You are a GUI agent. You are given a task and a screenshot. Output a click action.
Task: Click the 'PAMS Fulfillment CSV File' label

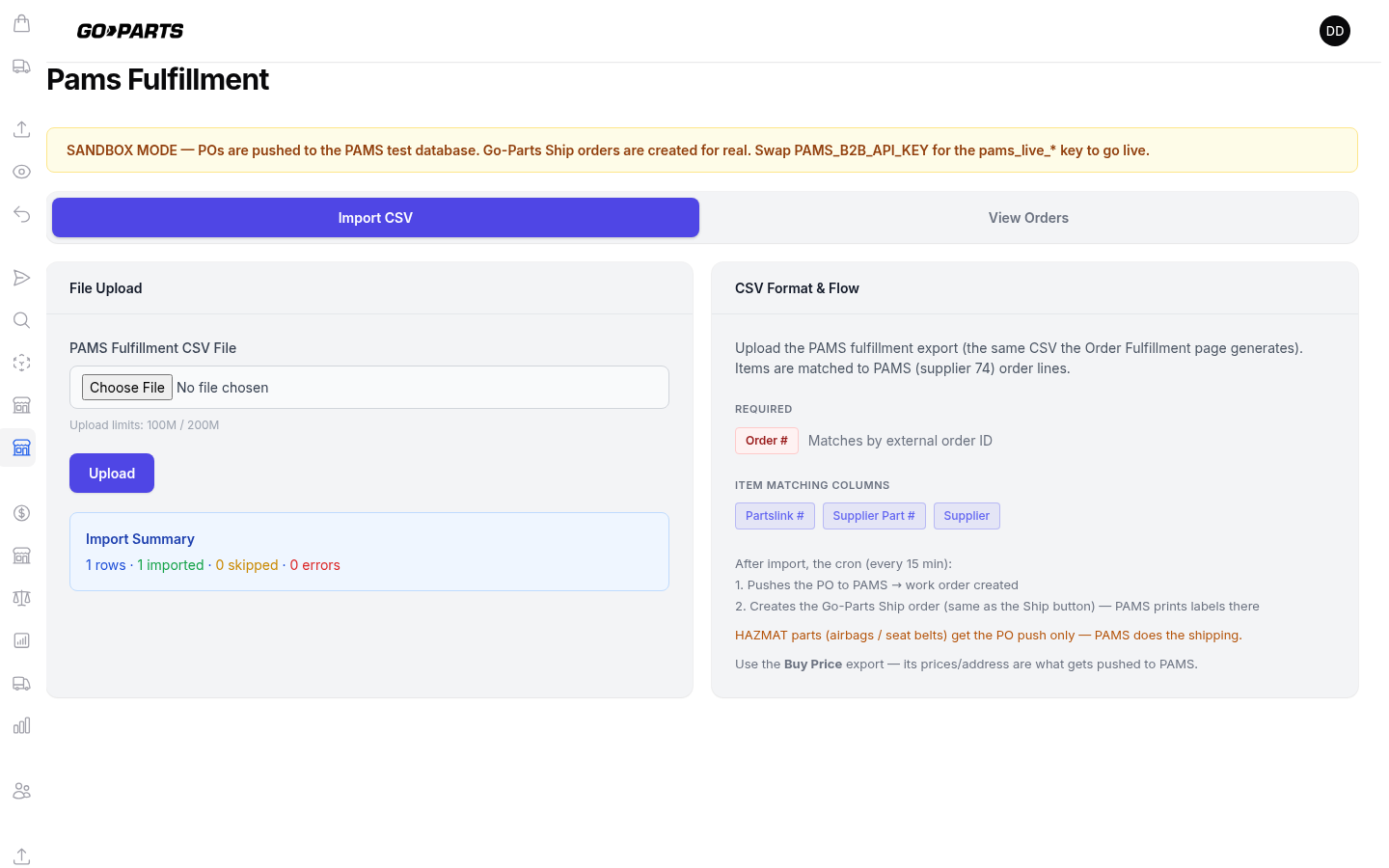point(153,348)
